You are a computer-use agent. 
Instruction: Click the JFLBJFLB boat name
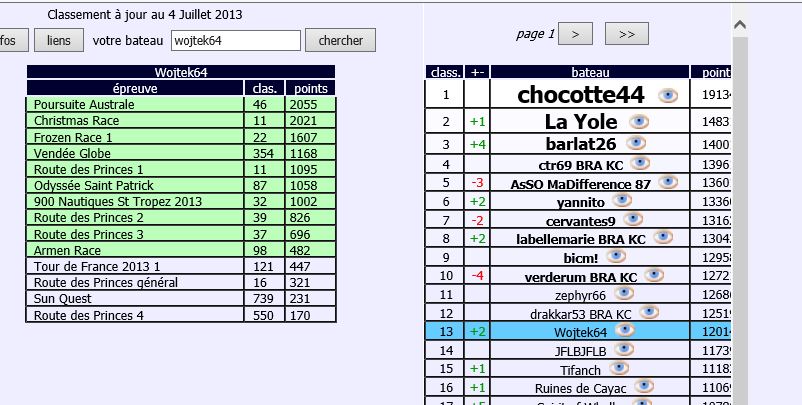[581, 351]
